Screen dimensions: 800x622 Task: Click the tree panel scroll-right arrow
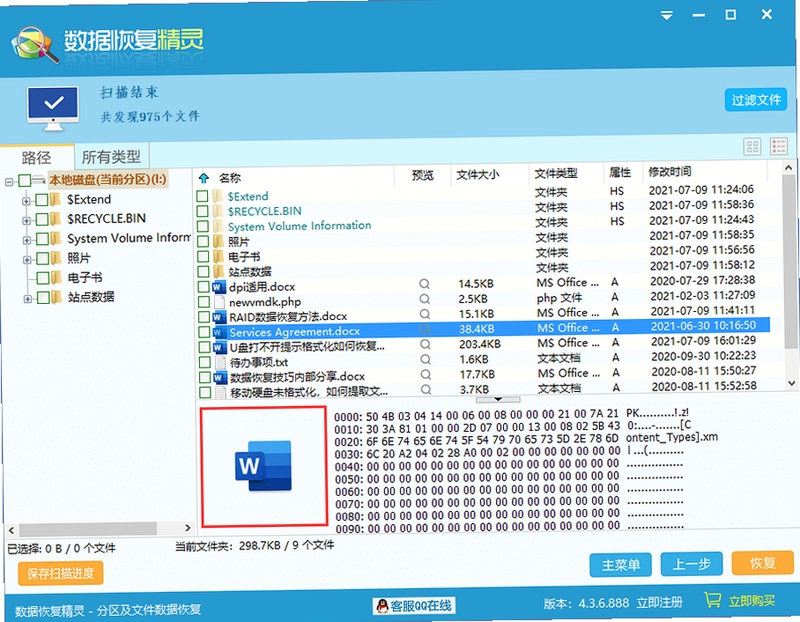pyautogui.click(x=187, y=528)
